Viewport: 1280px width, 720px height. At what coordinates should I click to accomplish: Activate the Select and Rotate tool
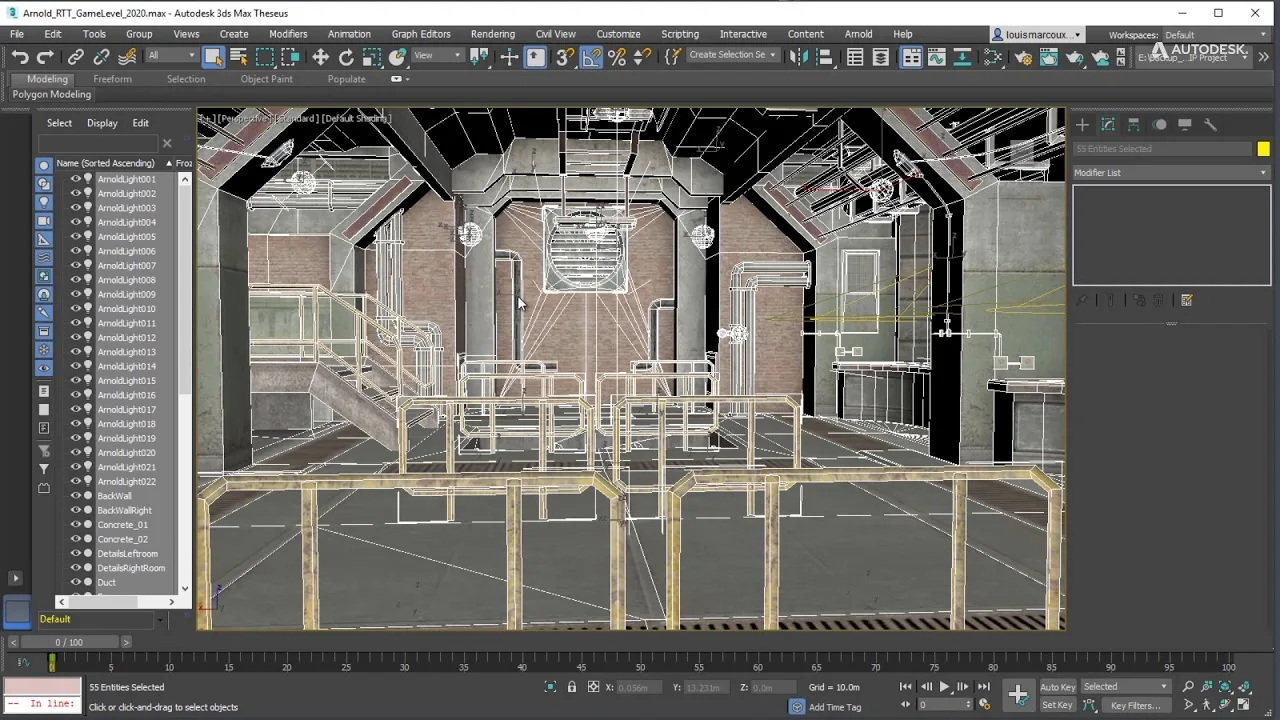pos(346,57)
